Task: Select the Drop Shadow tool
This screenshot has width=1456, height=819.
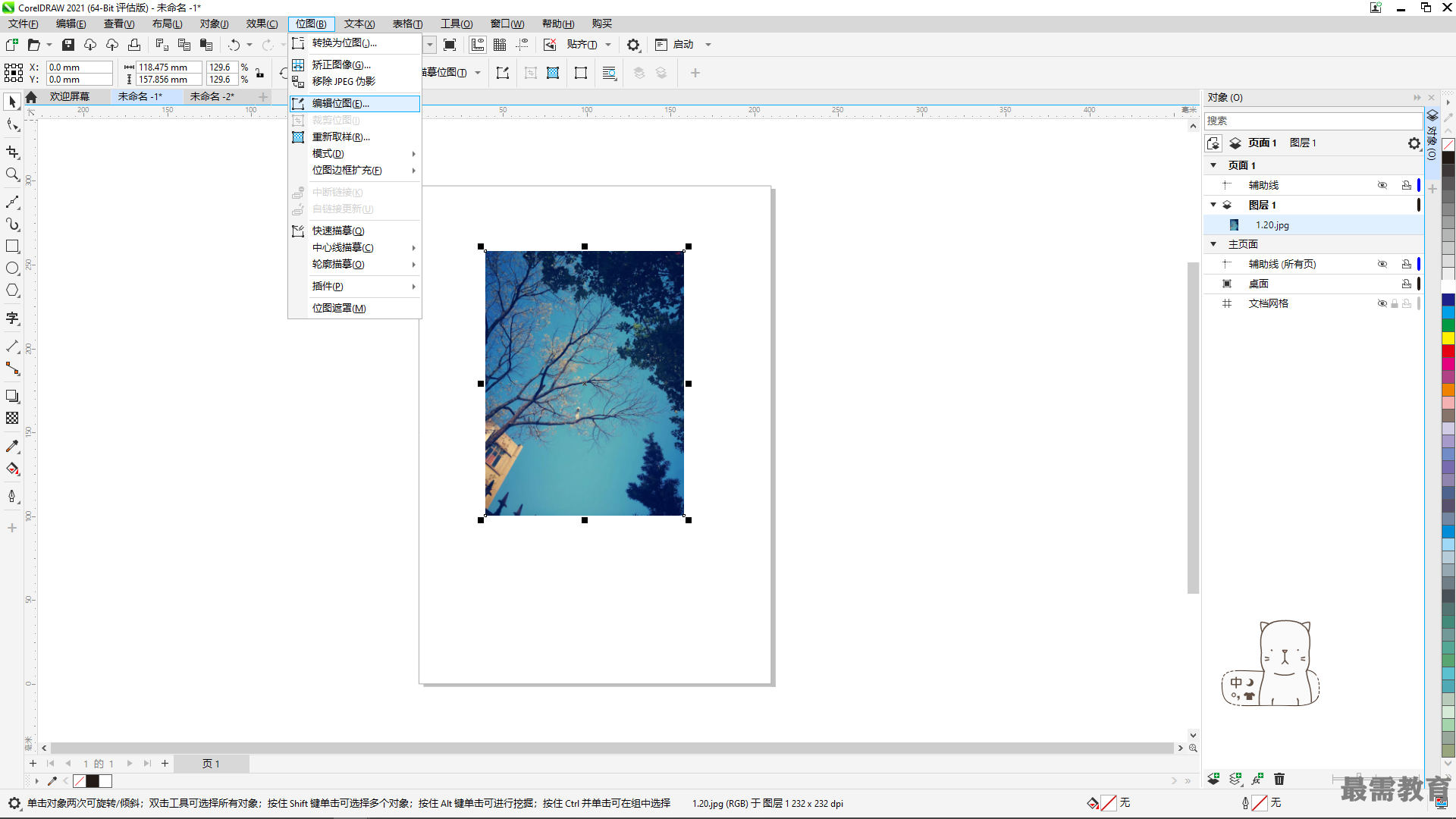Action: point(12,396)
